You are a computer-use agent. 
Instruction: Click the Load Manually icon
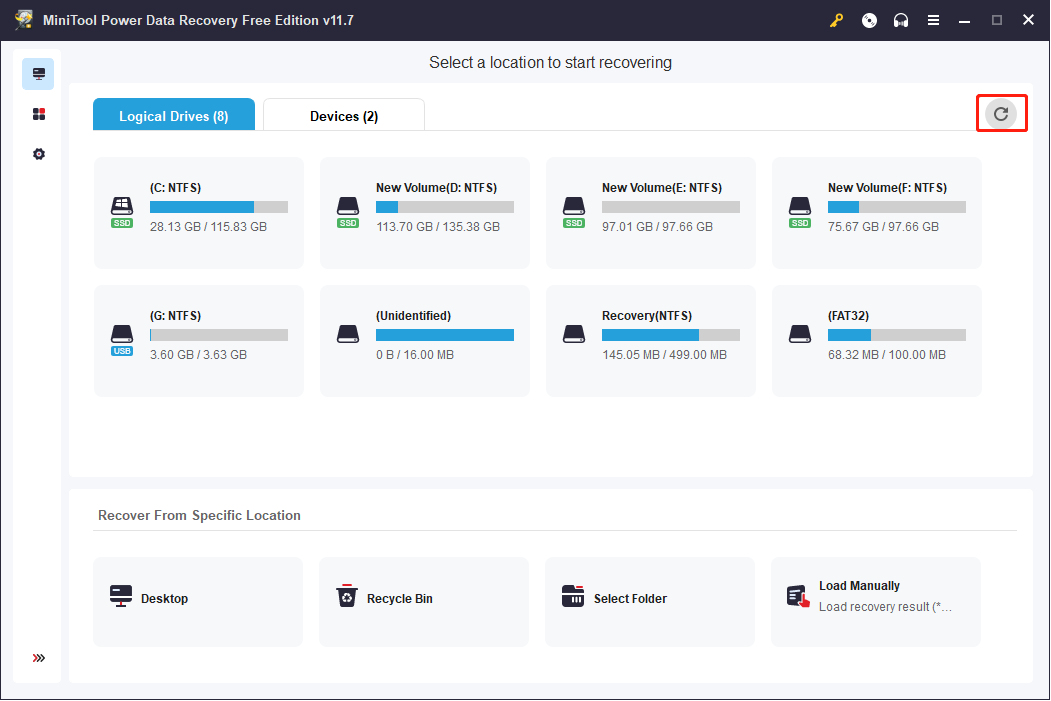pos(798,596)
